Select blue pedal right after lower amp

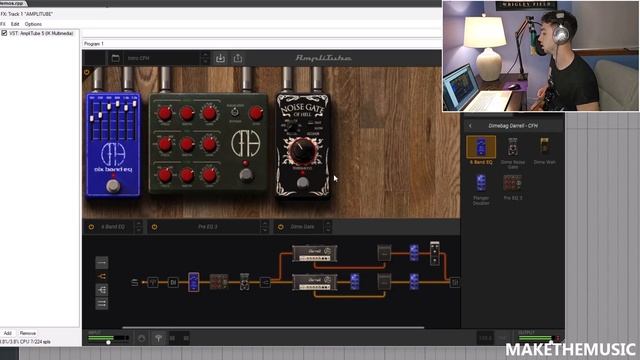[x=355, y=282]
